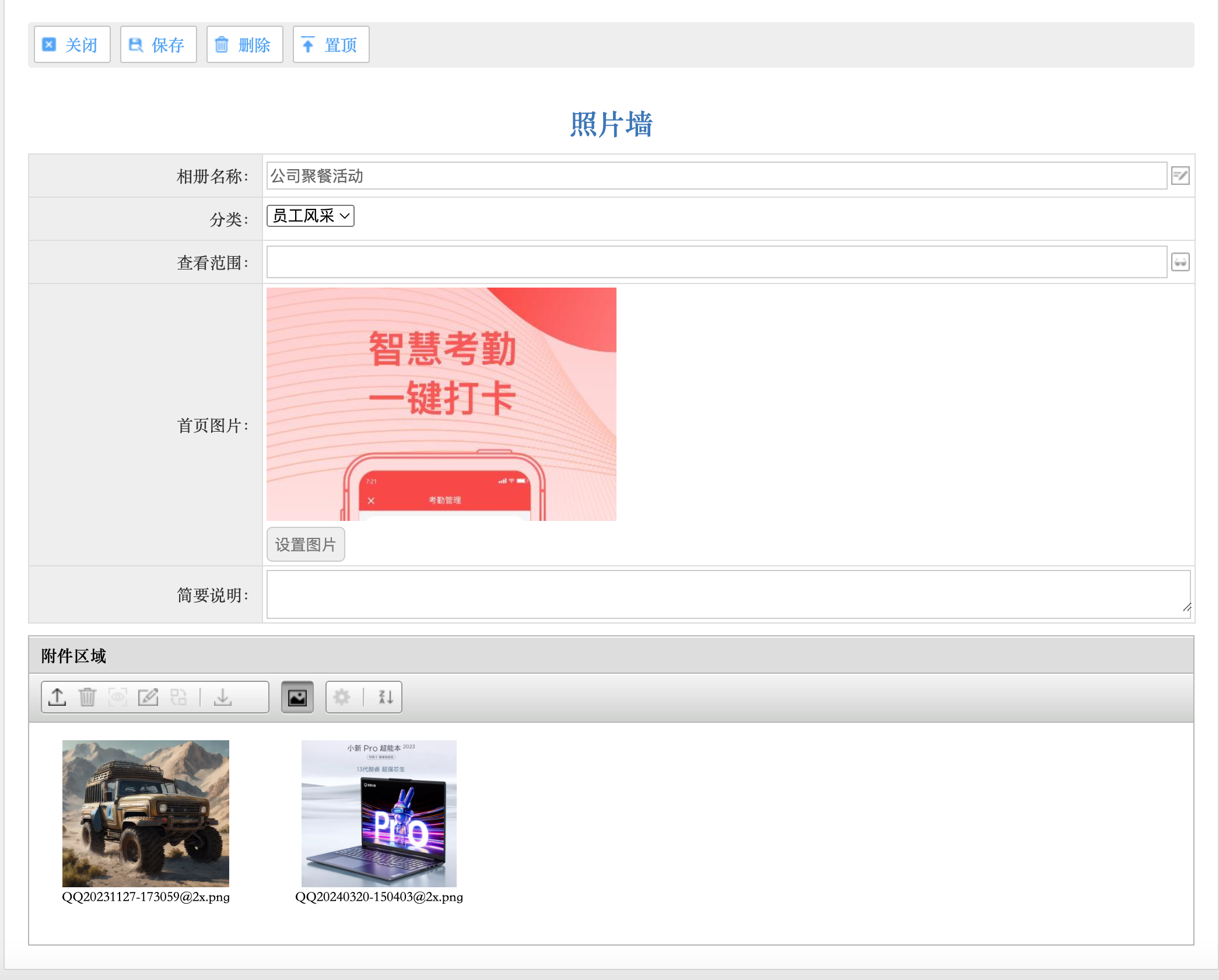
Task: Click the 关闭 close button
Action: click(x=72, y=45)
